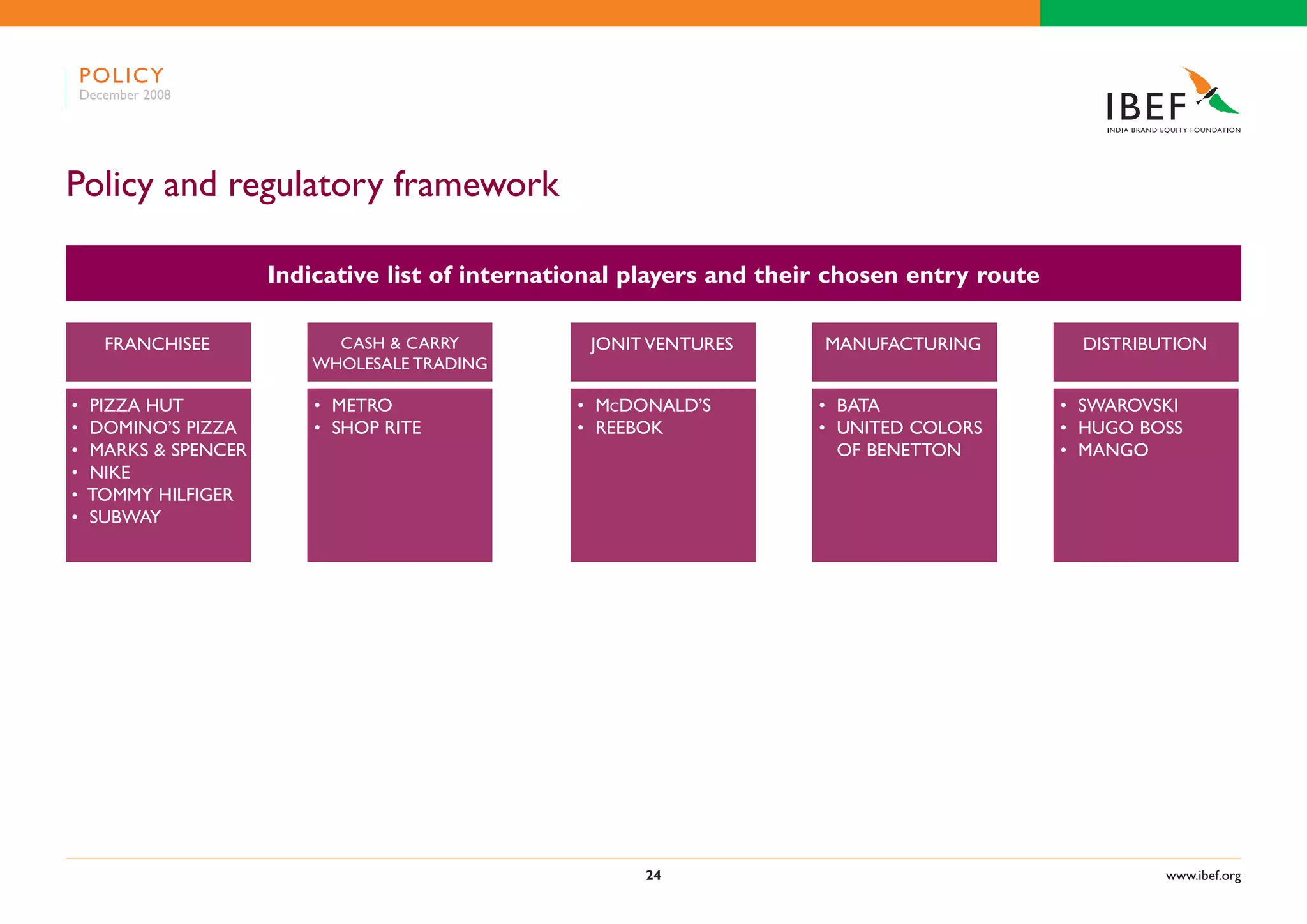Select the MANUFACTURING header box
This screenshot has height=924, width=1307.
(x=904, y=351)
